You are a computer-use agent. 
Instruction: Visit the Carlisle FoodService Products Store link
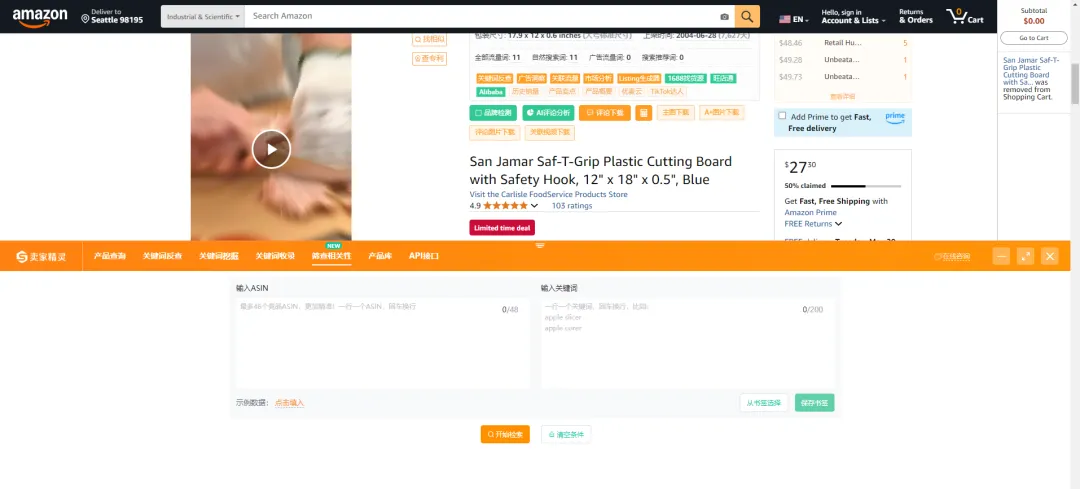click(x=548, y=195)
